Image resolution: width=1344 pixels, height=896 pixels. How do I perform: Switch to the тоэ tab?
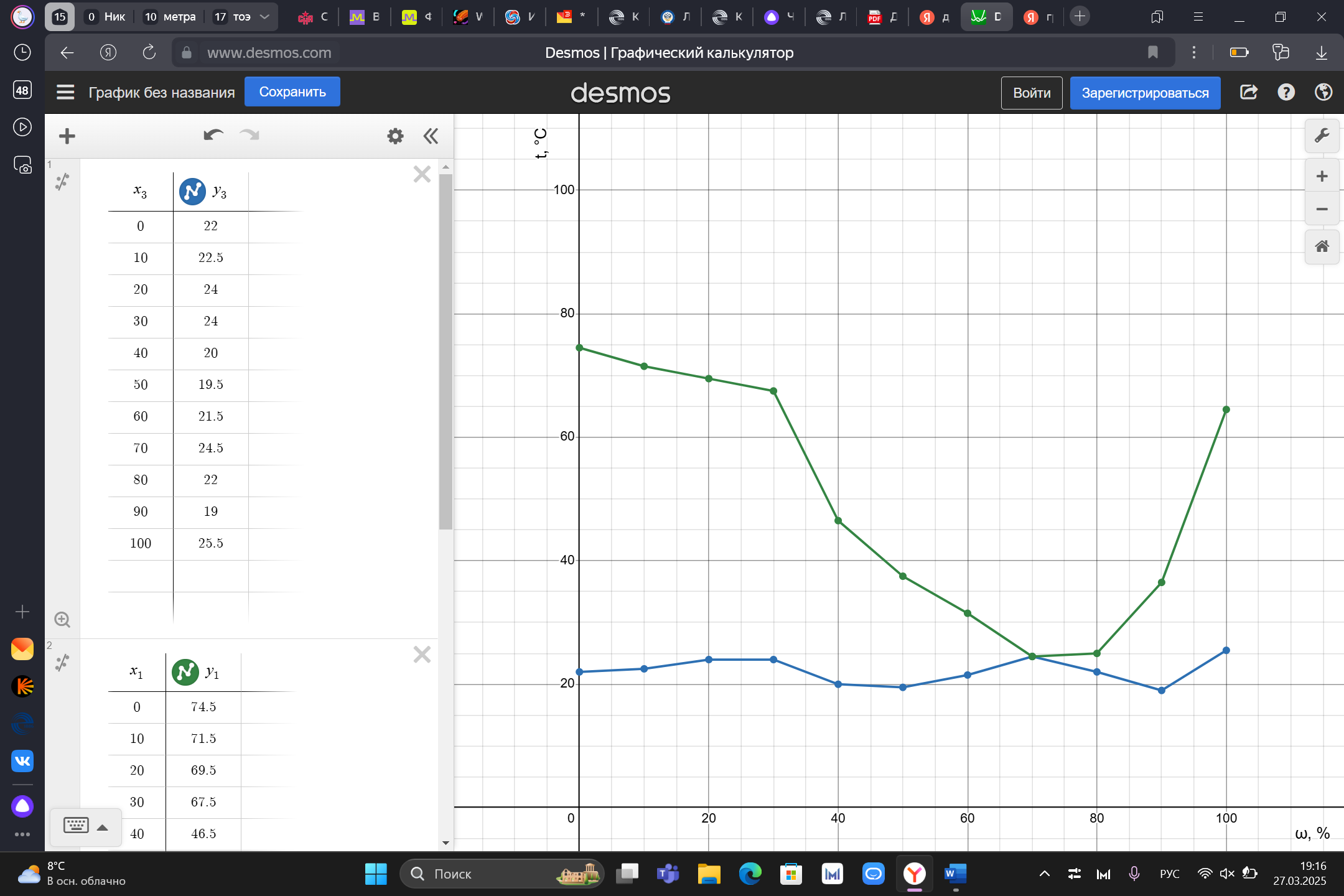tap(233, 17)
